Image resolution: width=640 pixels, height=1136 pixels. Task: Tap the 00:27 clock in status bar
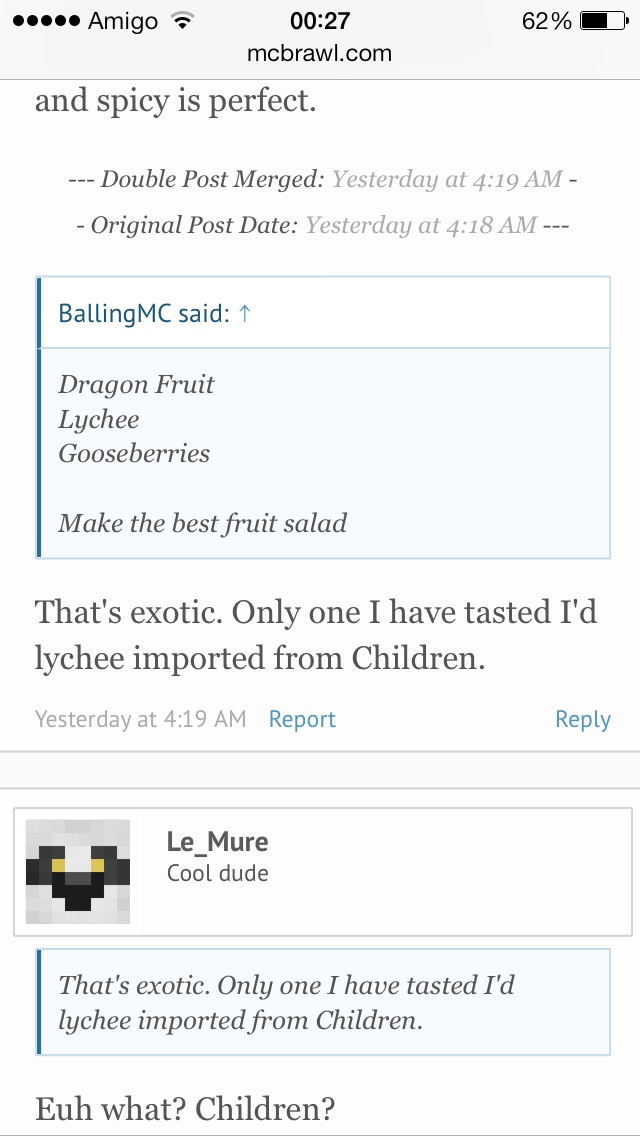[320, 20]
